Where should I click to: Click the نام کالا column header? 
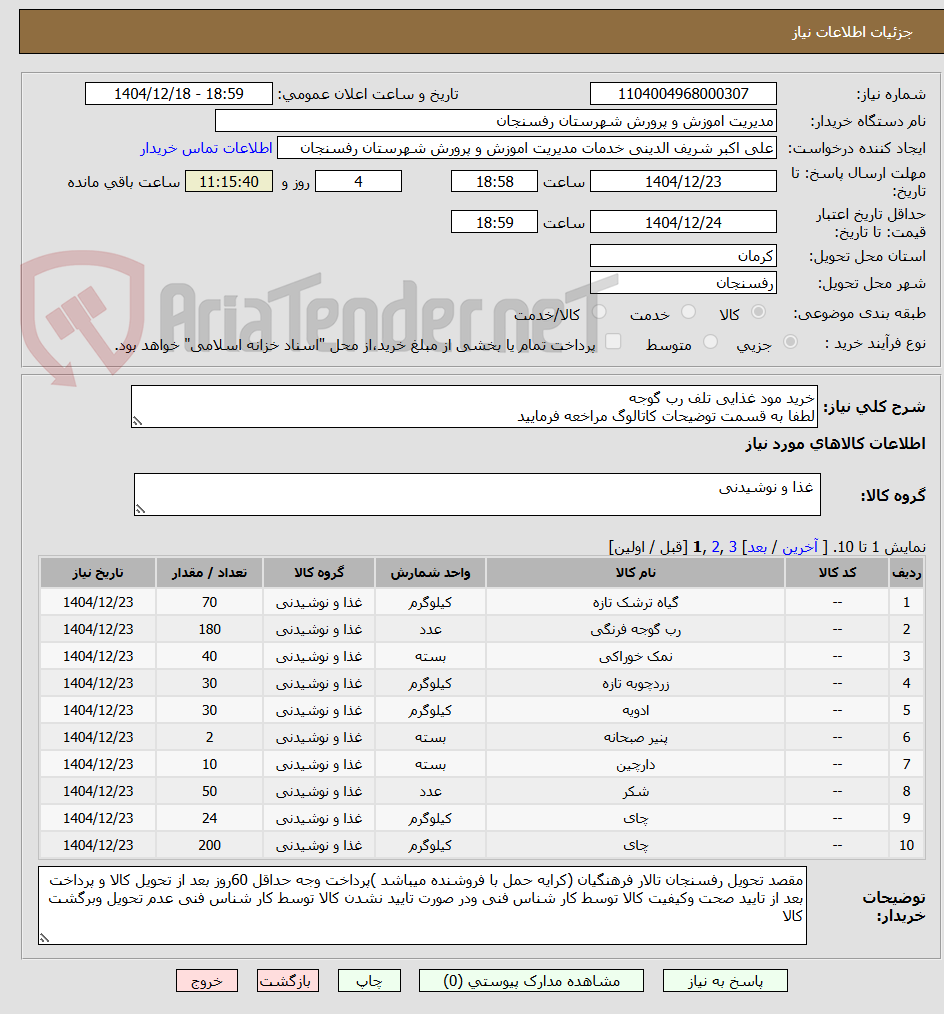(636, 572)
